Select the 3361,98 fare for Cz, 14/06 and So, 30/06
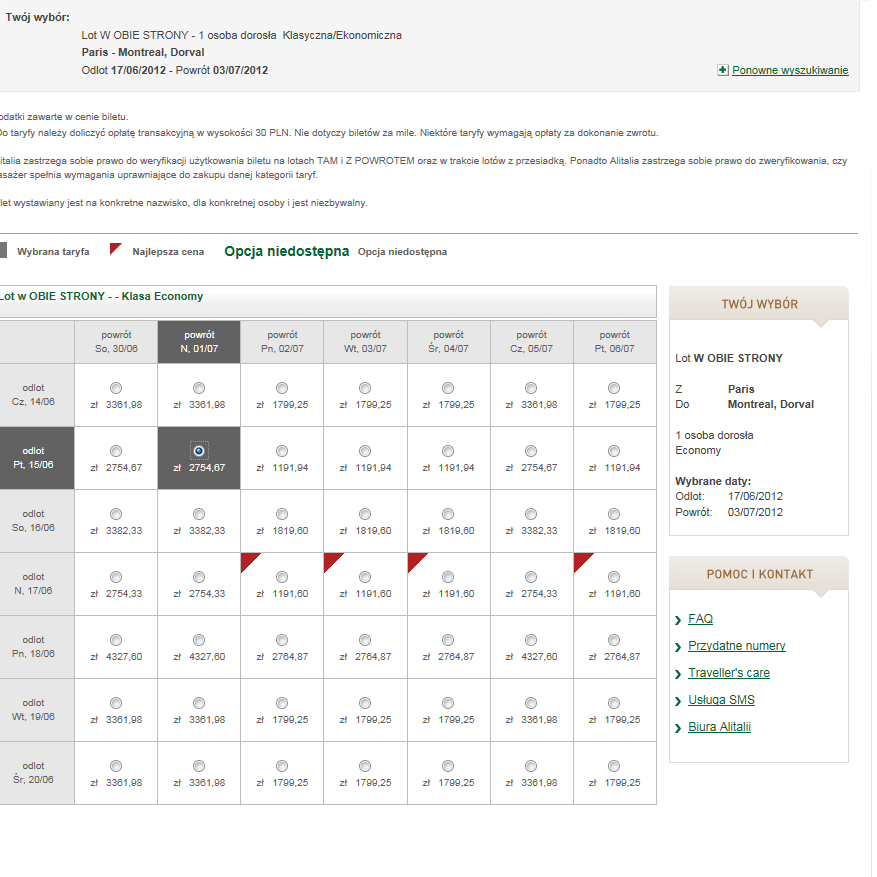877x877 pixels. pos(116,388)
